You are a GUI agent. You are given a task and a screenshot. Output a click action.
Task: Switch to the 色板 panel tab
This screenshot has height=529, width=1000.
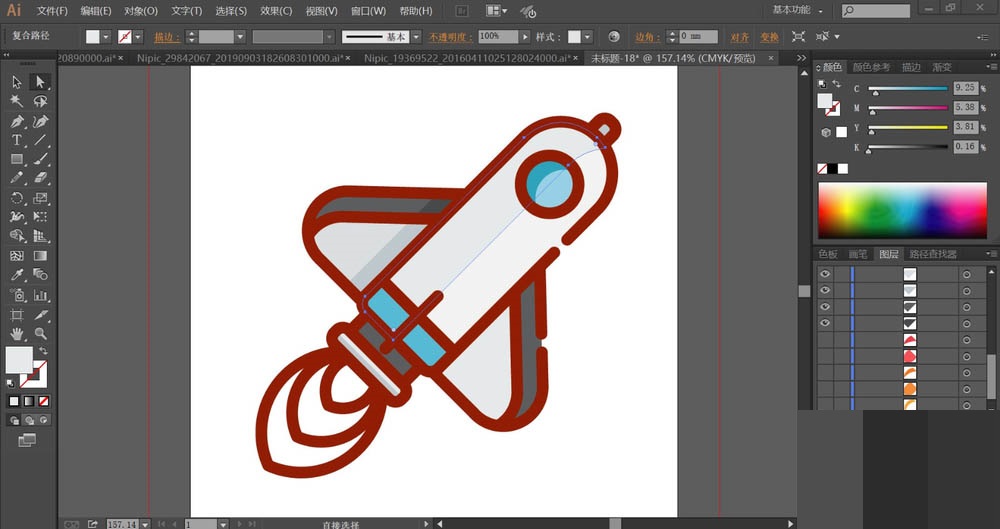click(828, 254)
